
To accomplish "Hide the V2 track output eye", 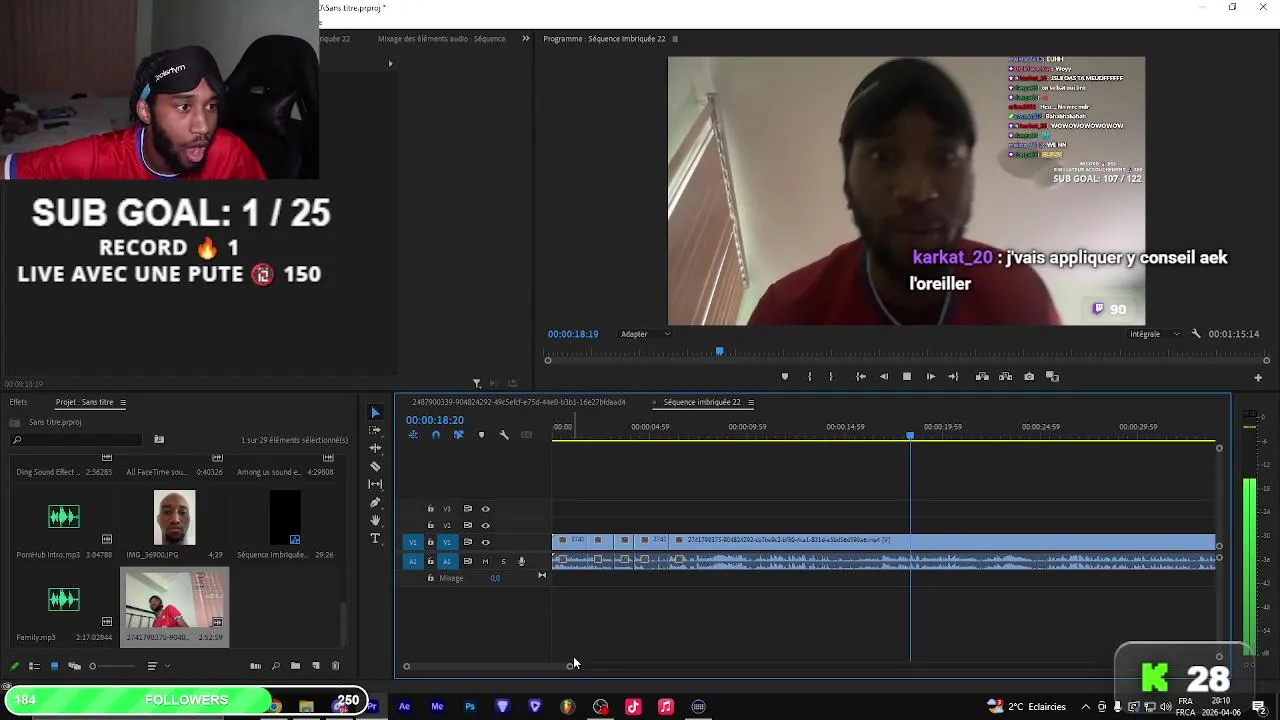I will 486,525.
